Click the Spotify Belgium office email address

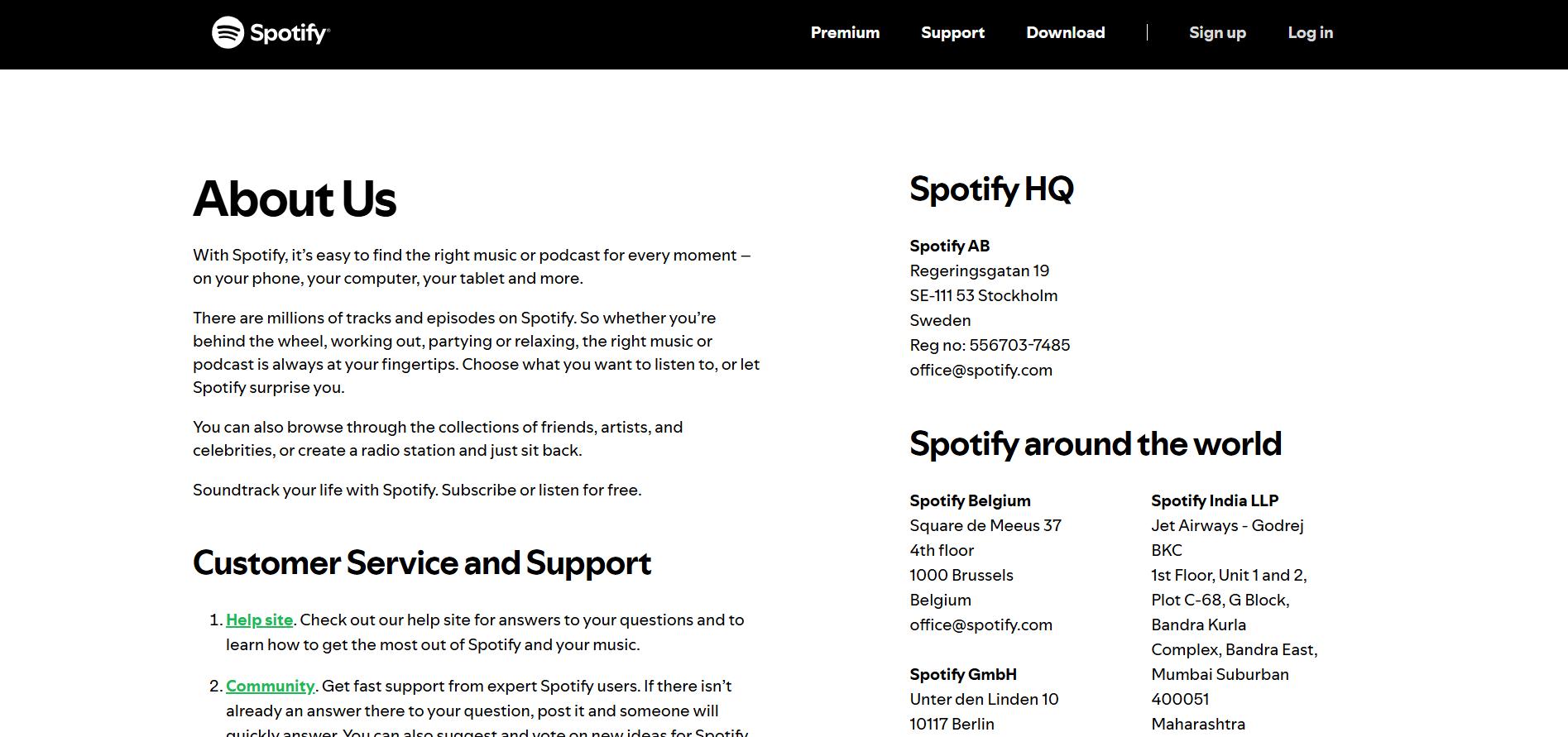pyautogui.click(x=981, y=625)
